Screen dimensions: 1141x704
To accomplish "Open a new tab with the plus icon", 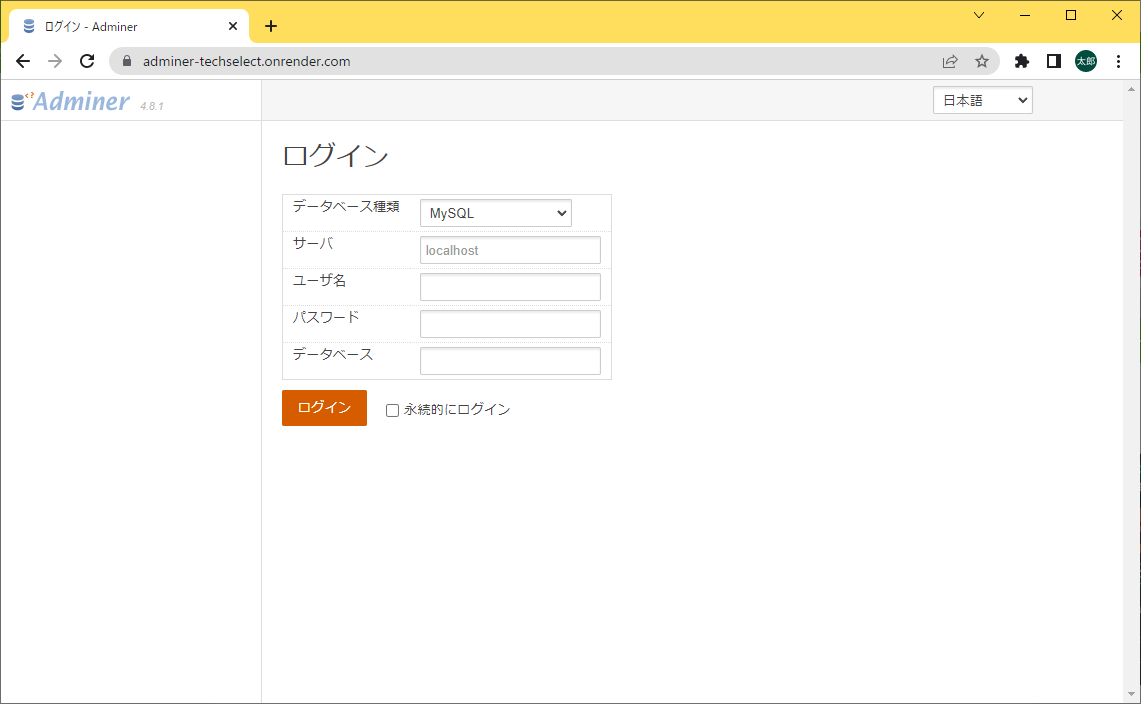I will 271,26.
